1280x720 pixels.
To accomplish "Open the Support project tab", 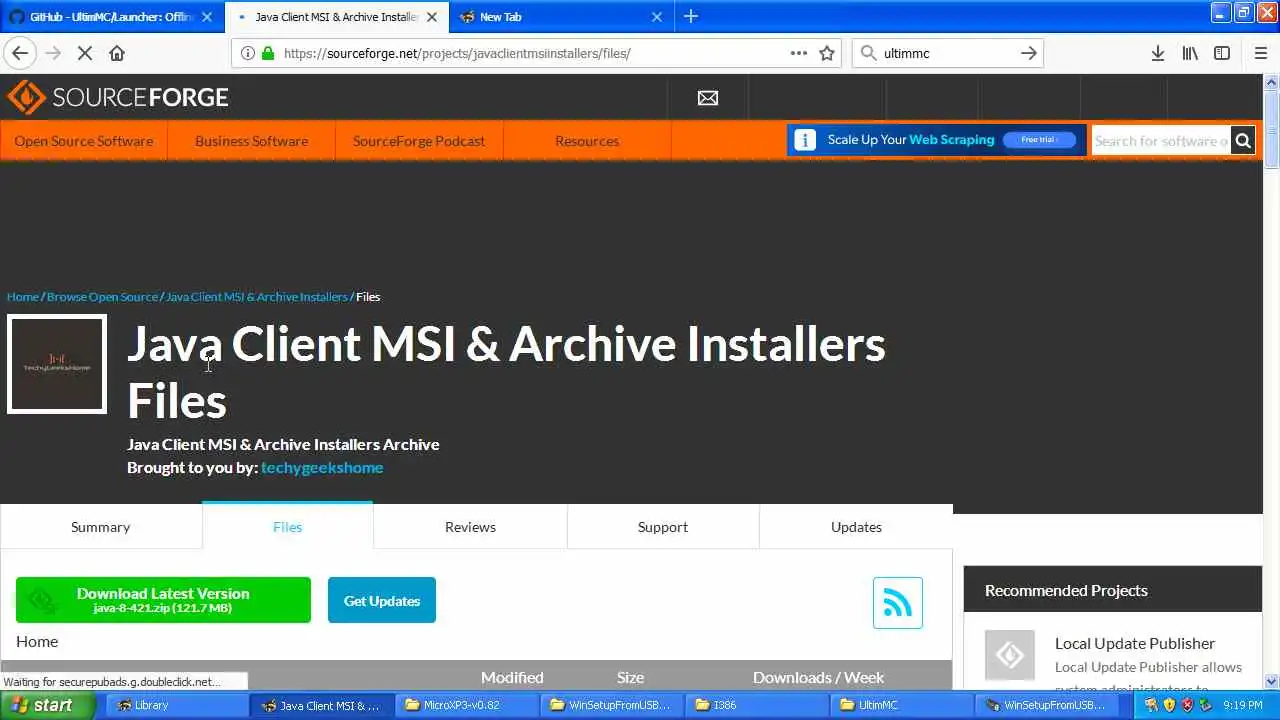I will [663, 527].
